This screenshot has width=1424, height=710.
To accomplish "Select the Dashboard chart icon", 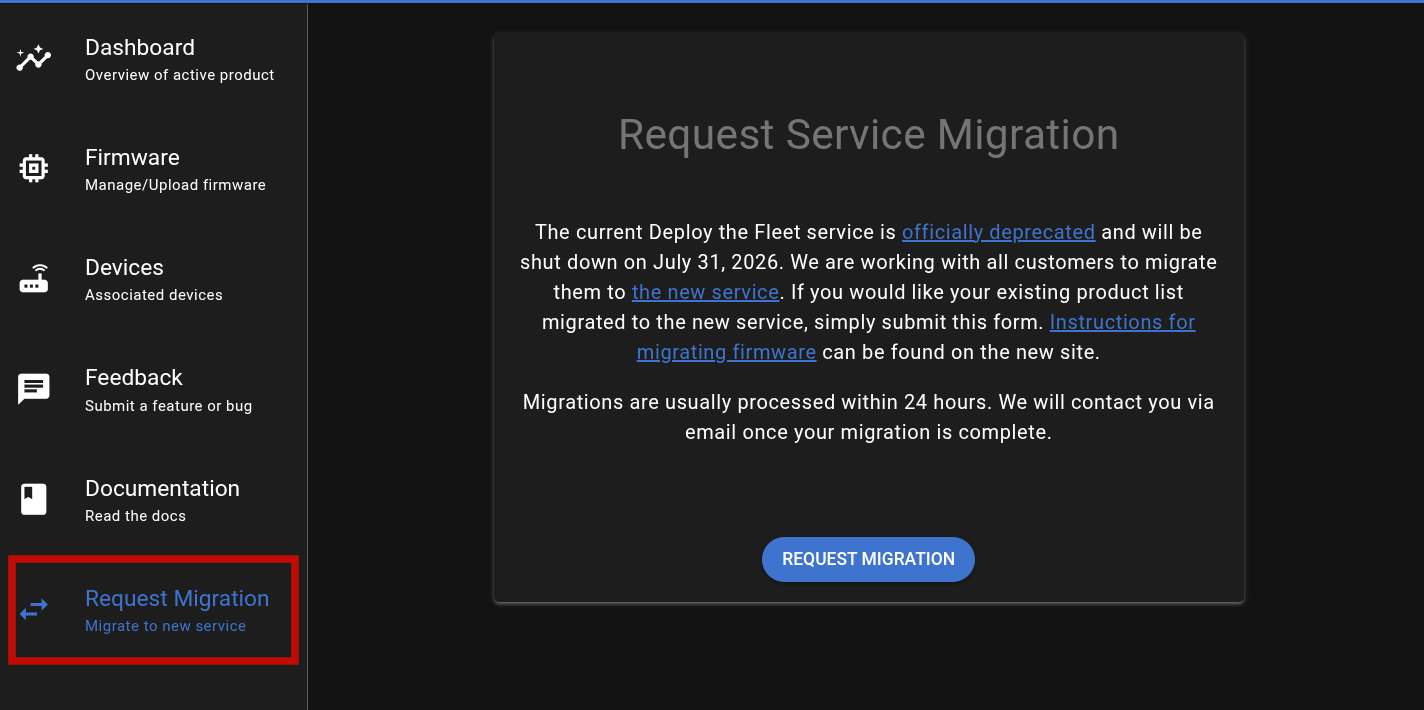I will coord(33,58).
